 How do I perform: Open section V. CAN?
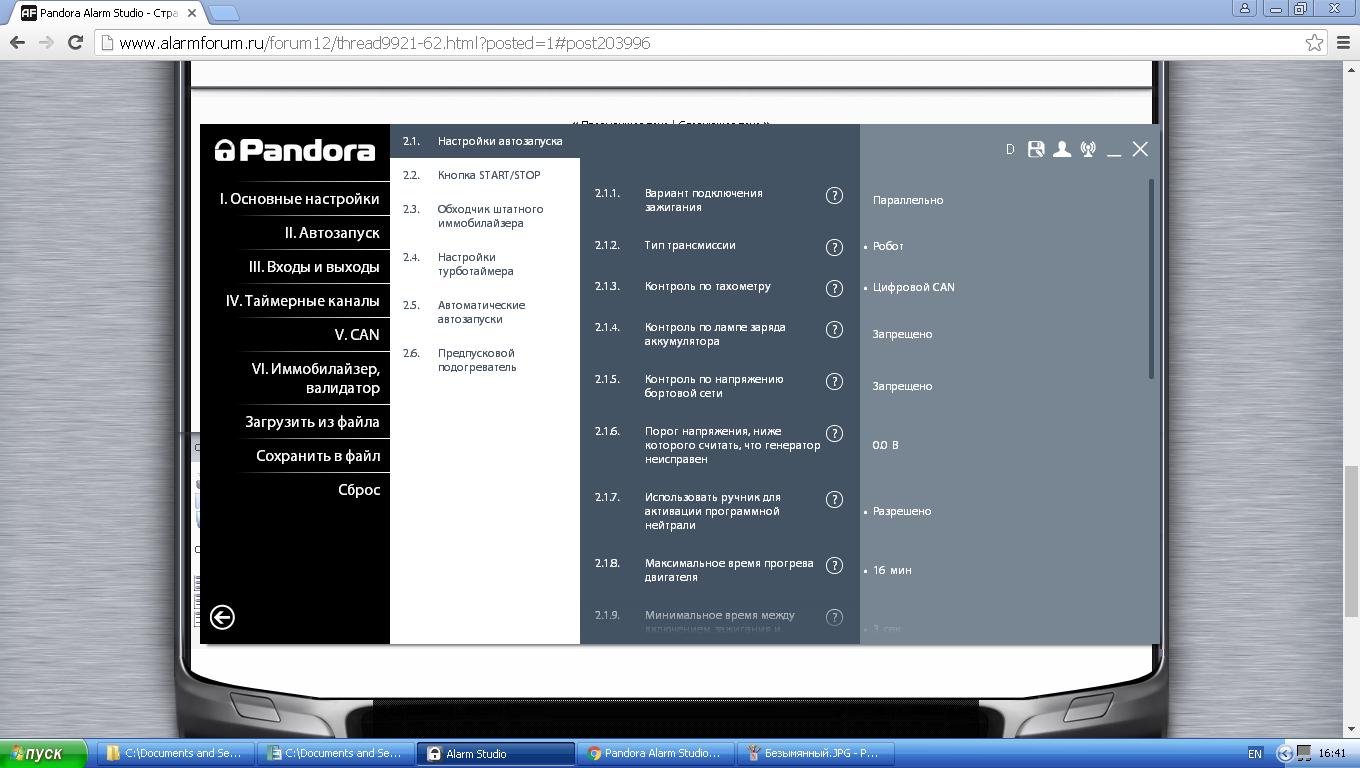click(x=357, y=335)
